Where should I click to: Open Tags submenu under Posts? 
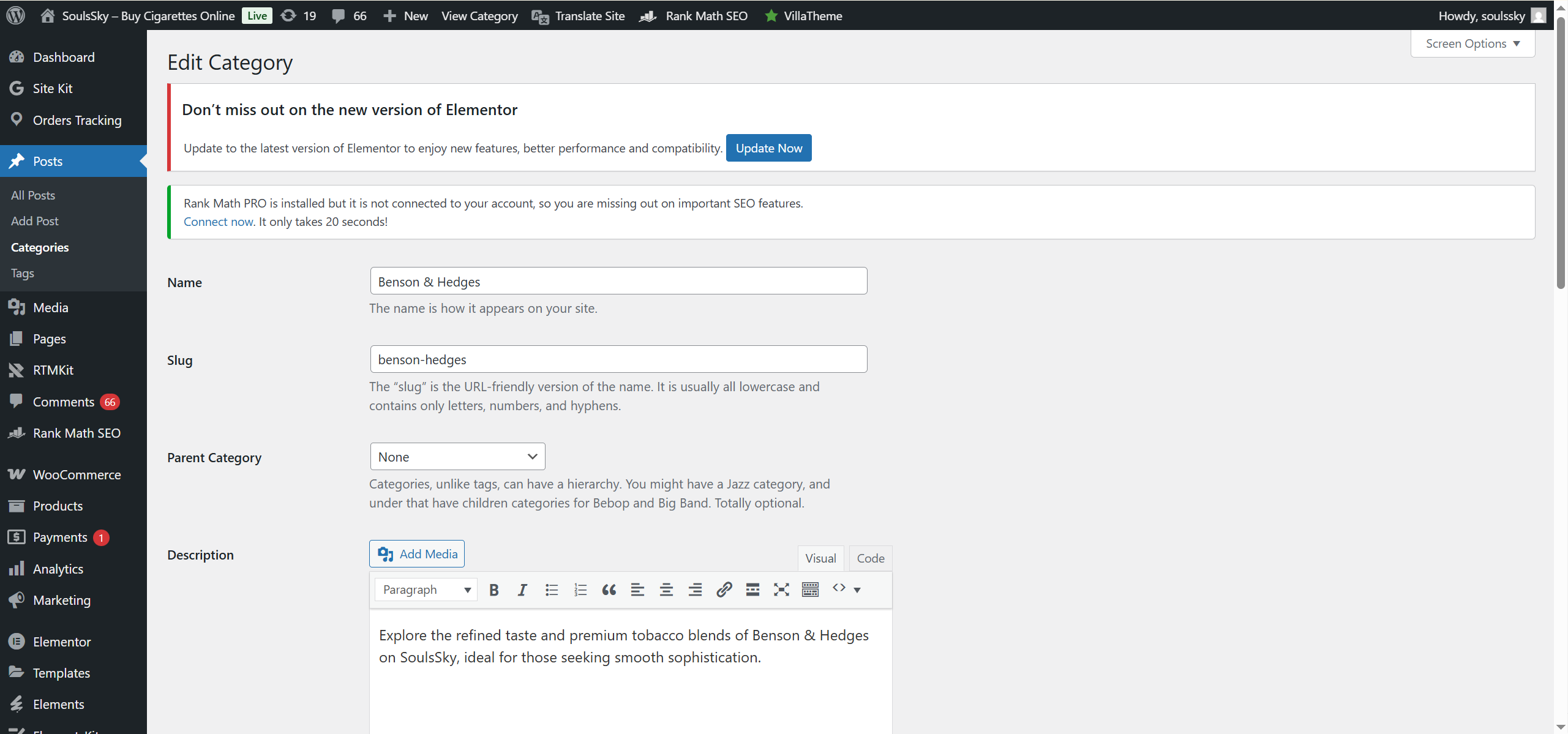23,273
